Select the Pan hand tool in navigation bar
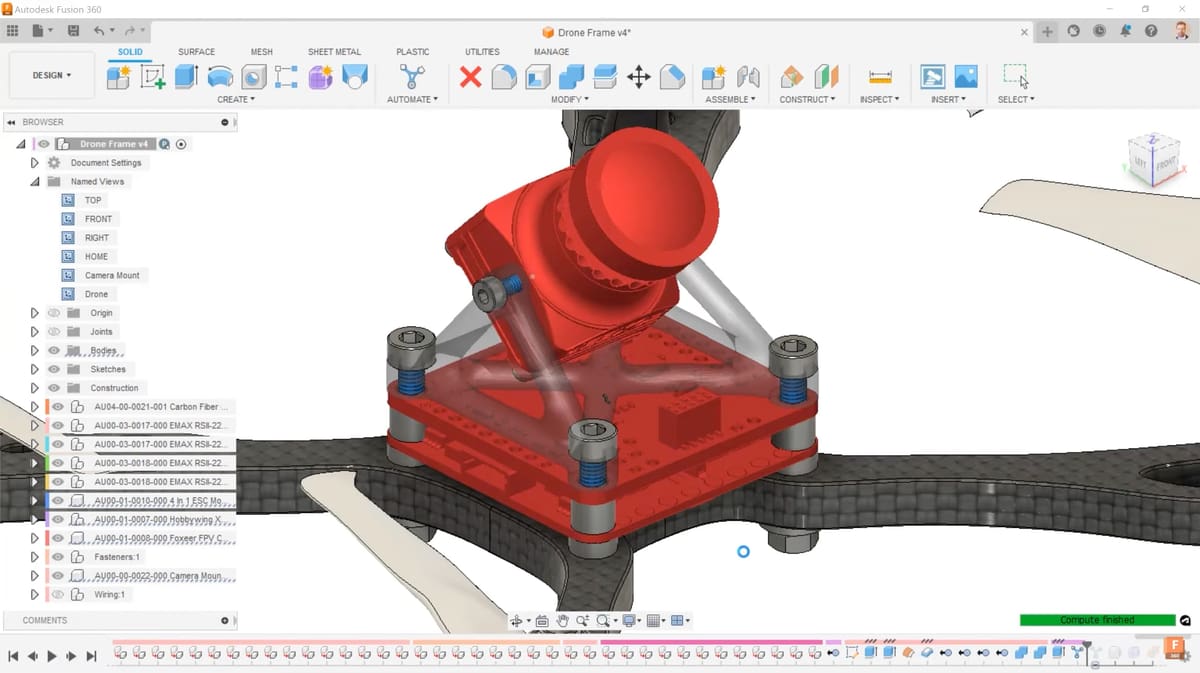 click(563, 621)
